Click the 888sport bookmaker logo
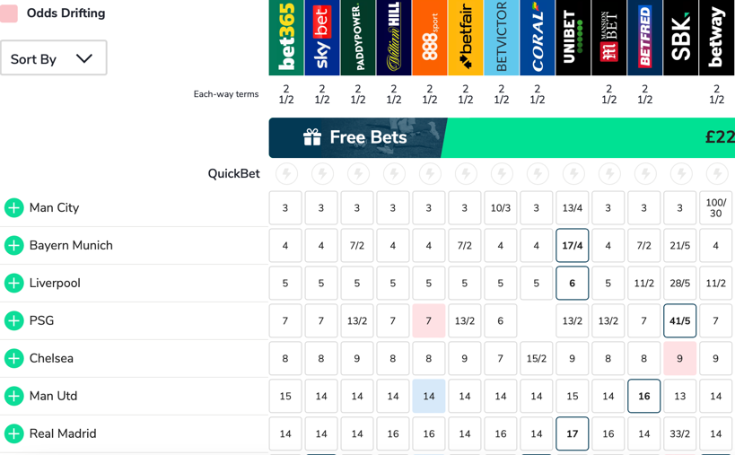The width and height of the screenshot is (735, 455). (429, 38)
